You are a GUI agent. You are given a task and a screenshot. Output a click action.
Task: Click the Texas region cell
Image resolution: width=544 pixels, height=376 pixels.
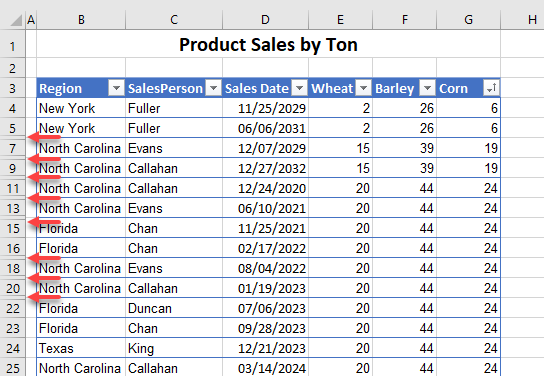81,348
